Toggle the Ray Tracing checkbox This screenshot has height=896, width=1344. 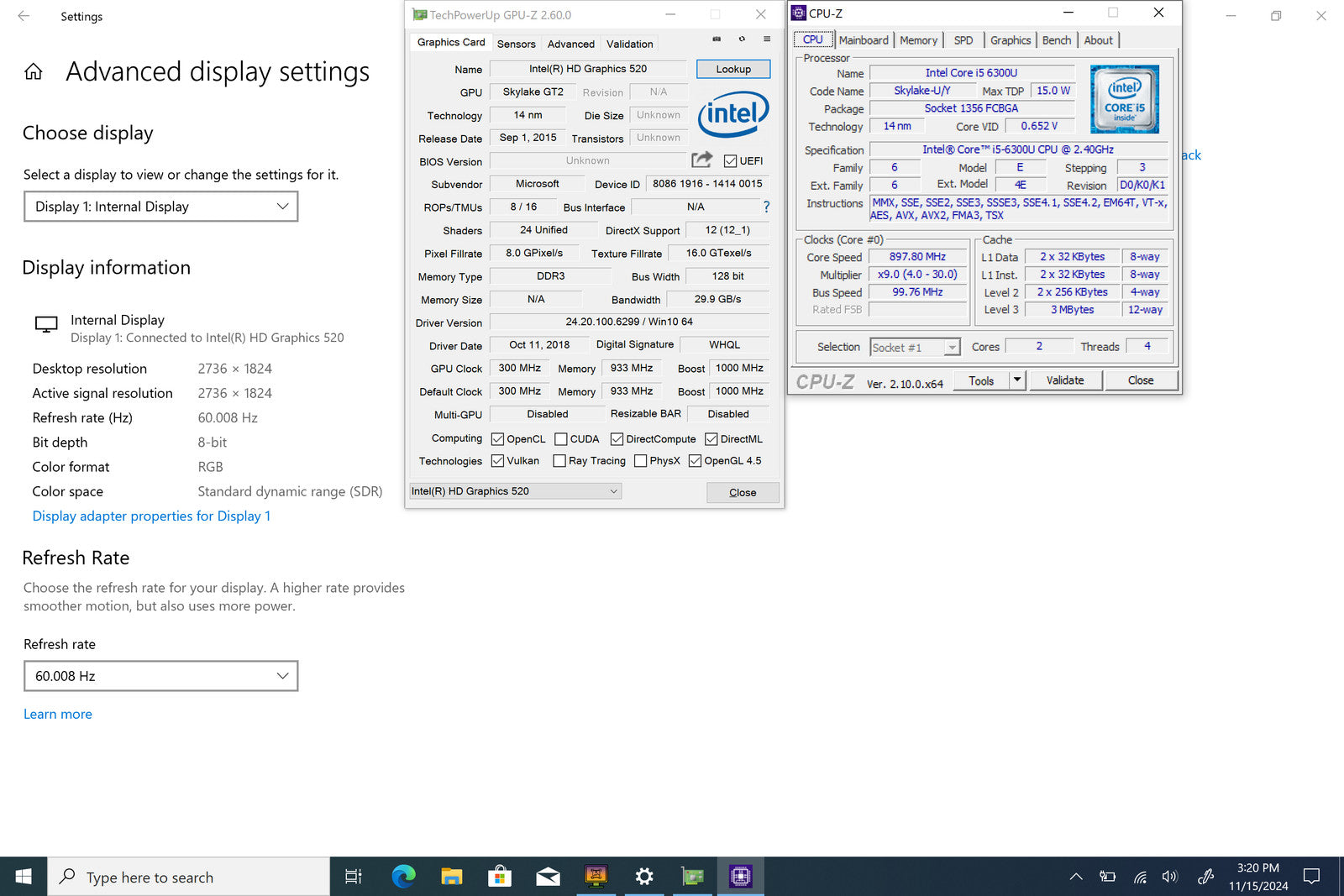click(x=559, y=461)
